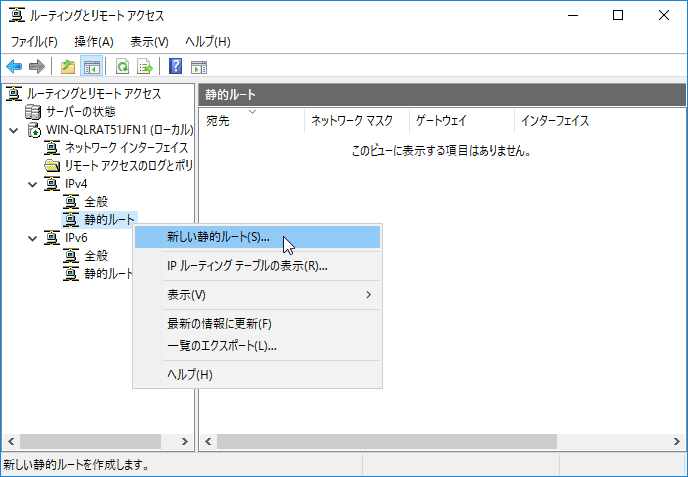Select ネットワーク インターフェイス label in tree

(126, 148)
